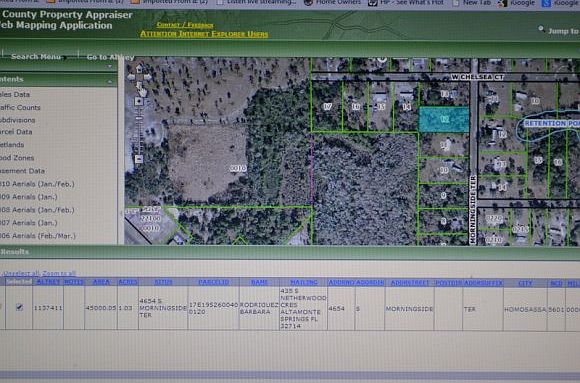The width and height of the screenshot is (580, 383).
Task: Select the Easement Data layer
Action: [x=22, y=171]
